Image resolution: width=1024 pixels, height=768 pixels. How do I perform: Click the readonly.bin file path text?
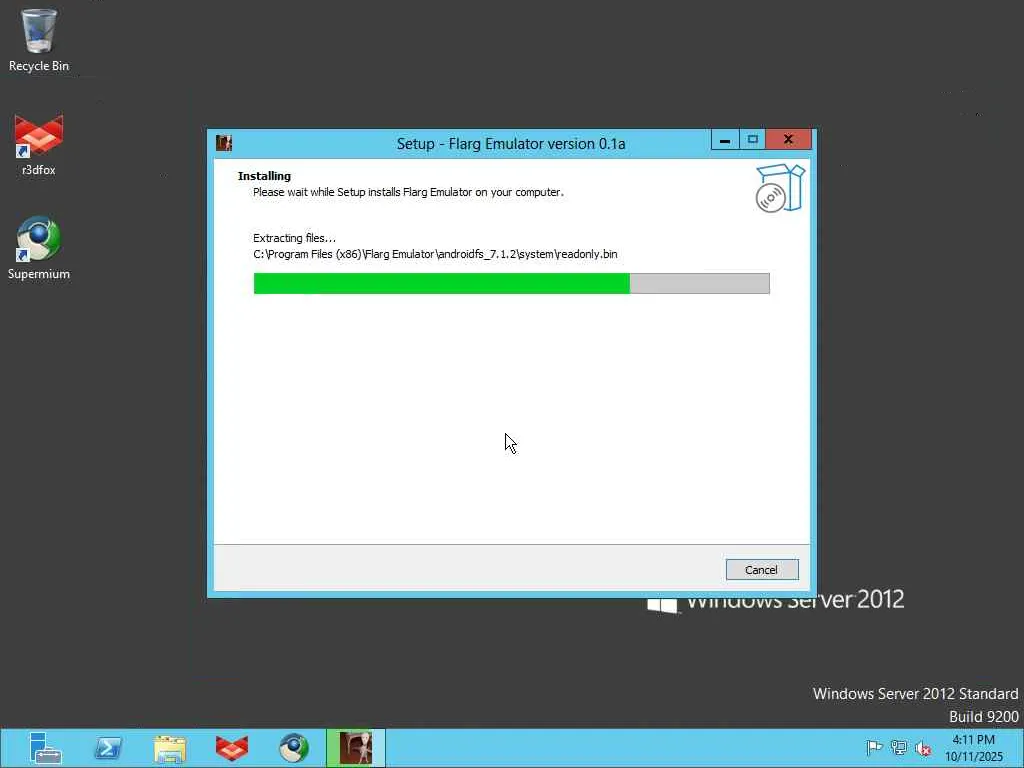435,254
